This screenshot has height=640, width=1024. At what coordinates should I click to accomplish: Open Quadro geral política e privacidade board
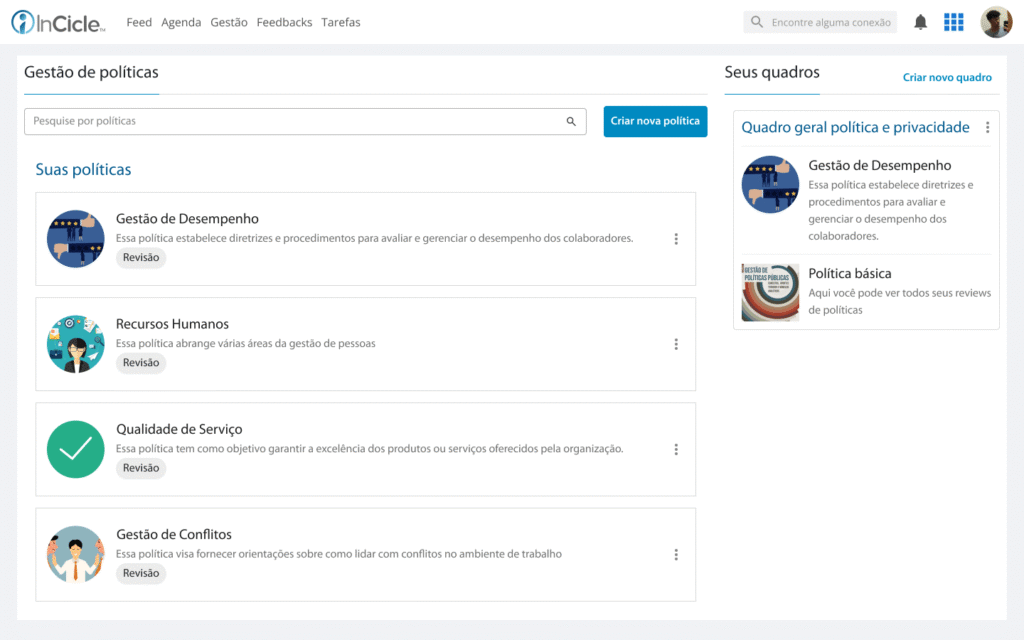click(x=855, y=127)
